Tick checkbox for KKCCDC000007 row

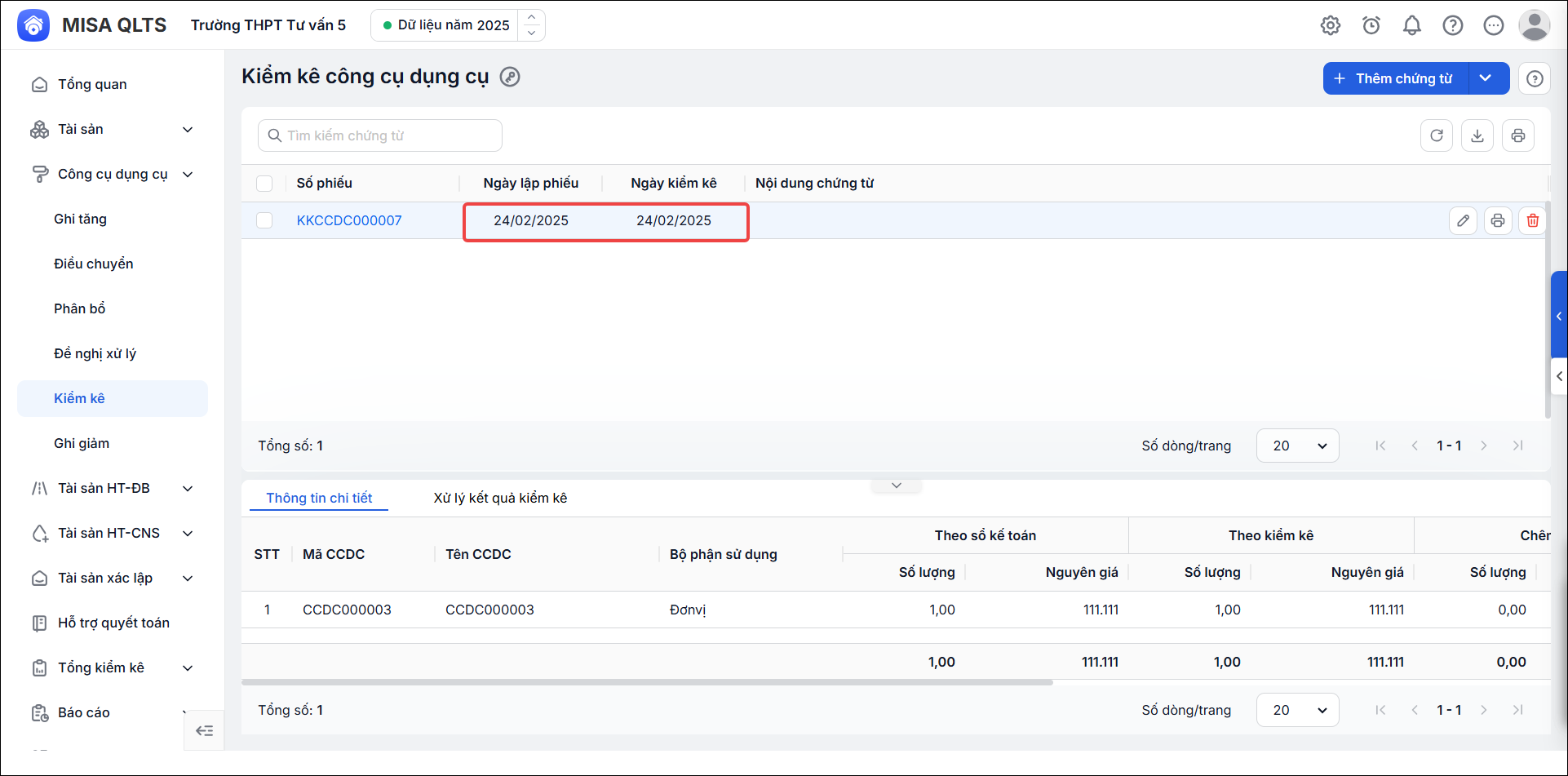click(264, 220)
